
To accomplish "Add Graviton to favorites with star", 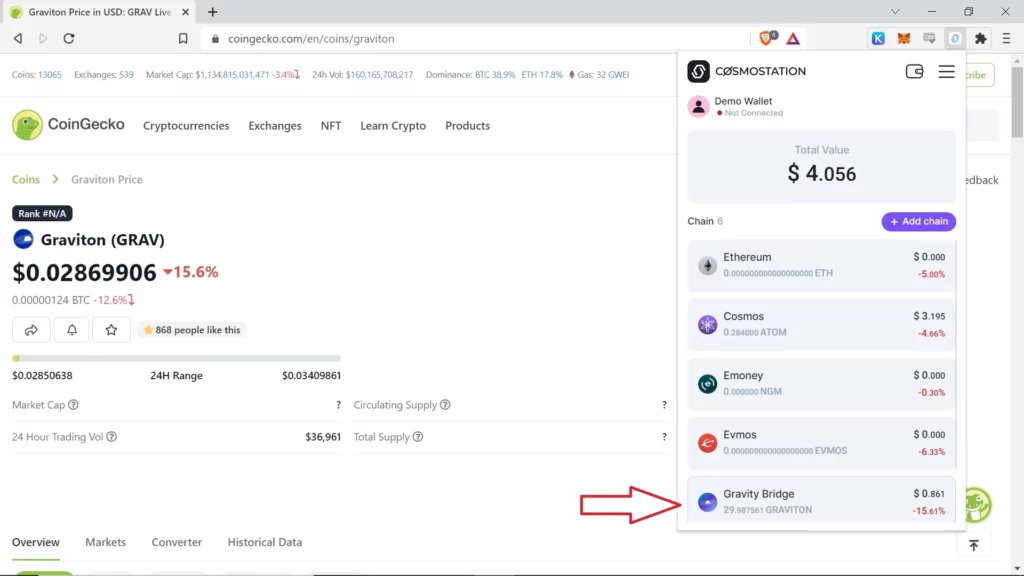I will tap(111, 330).
